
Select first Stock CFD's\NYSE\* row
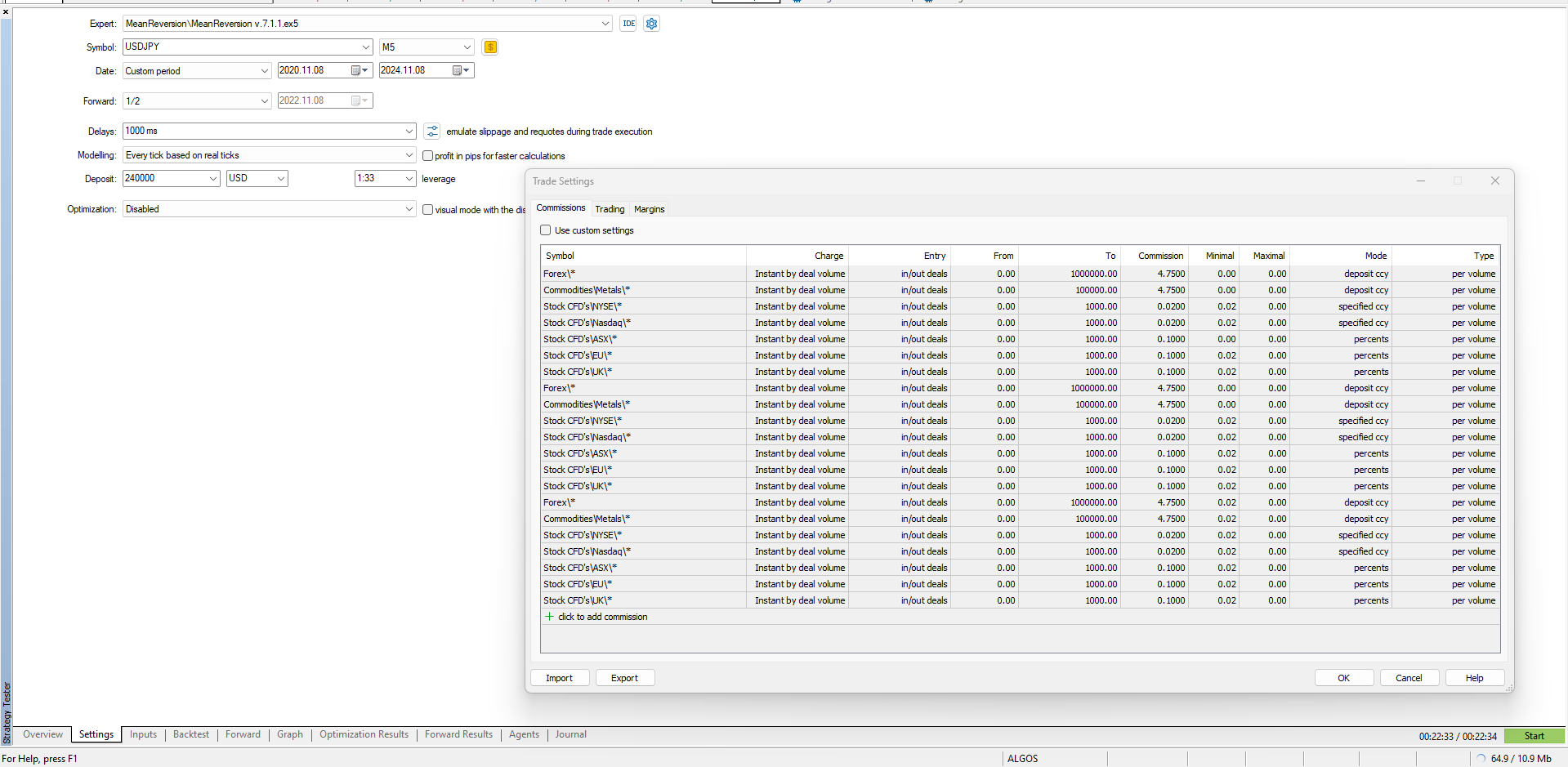tap(1021, 306)
